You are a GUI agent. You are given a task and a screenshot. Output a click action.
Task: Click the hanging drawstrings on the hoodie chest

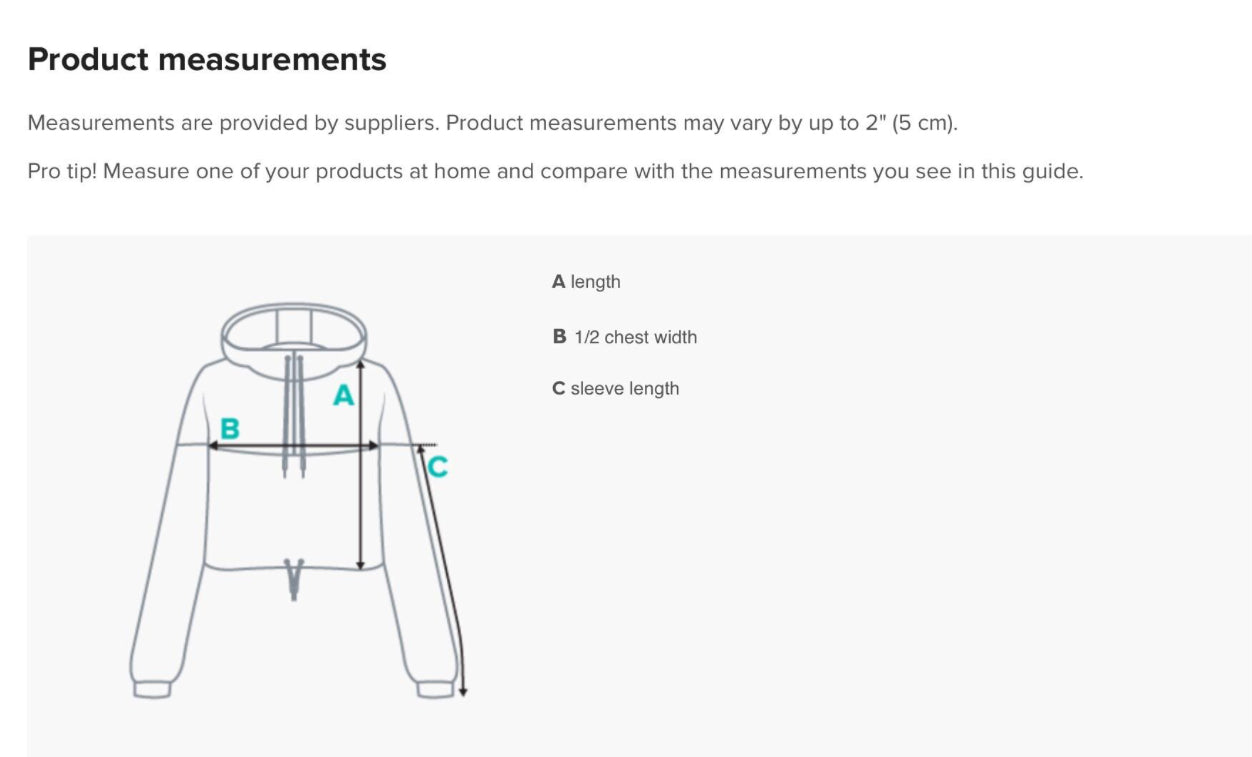coord(294,414)
